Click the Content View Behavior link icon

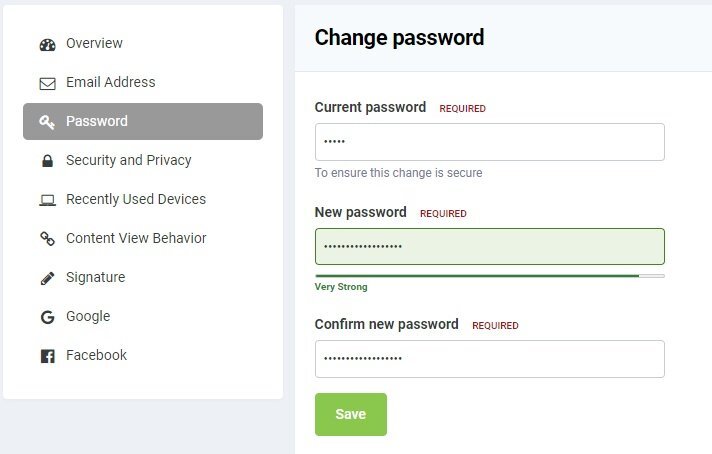[x=47, y=239]
